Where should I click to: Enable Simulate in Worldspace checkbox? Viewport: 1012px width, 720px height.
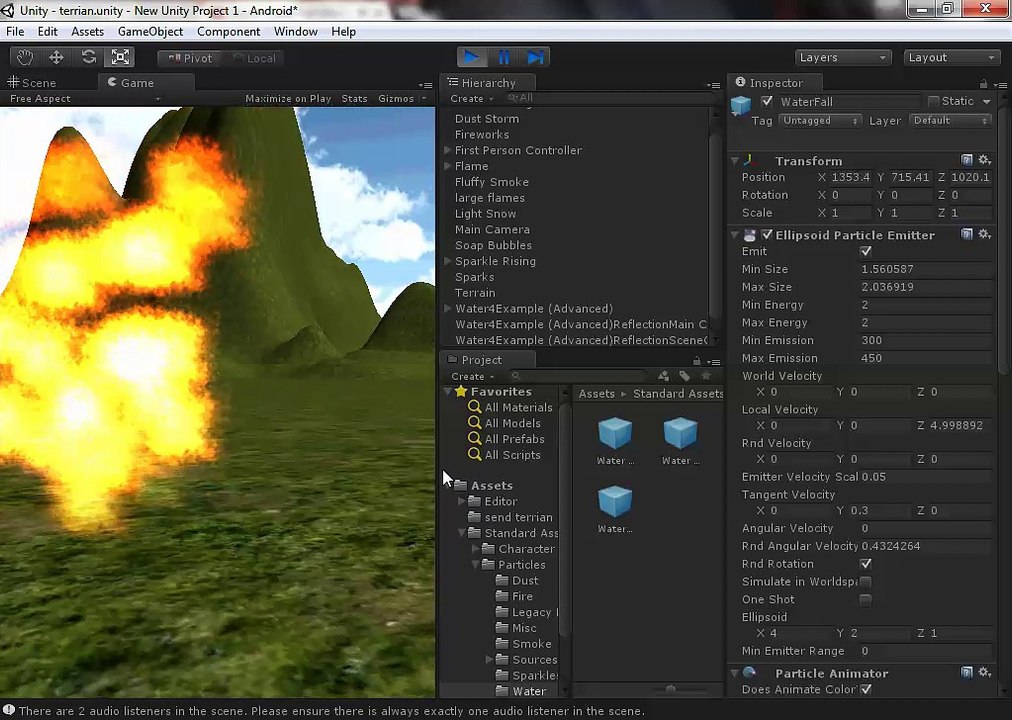(x=865, y=582)
